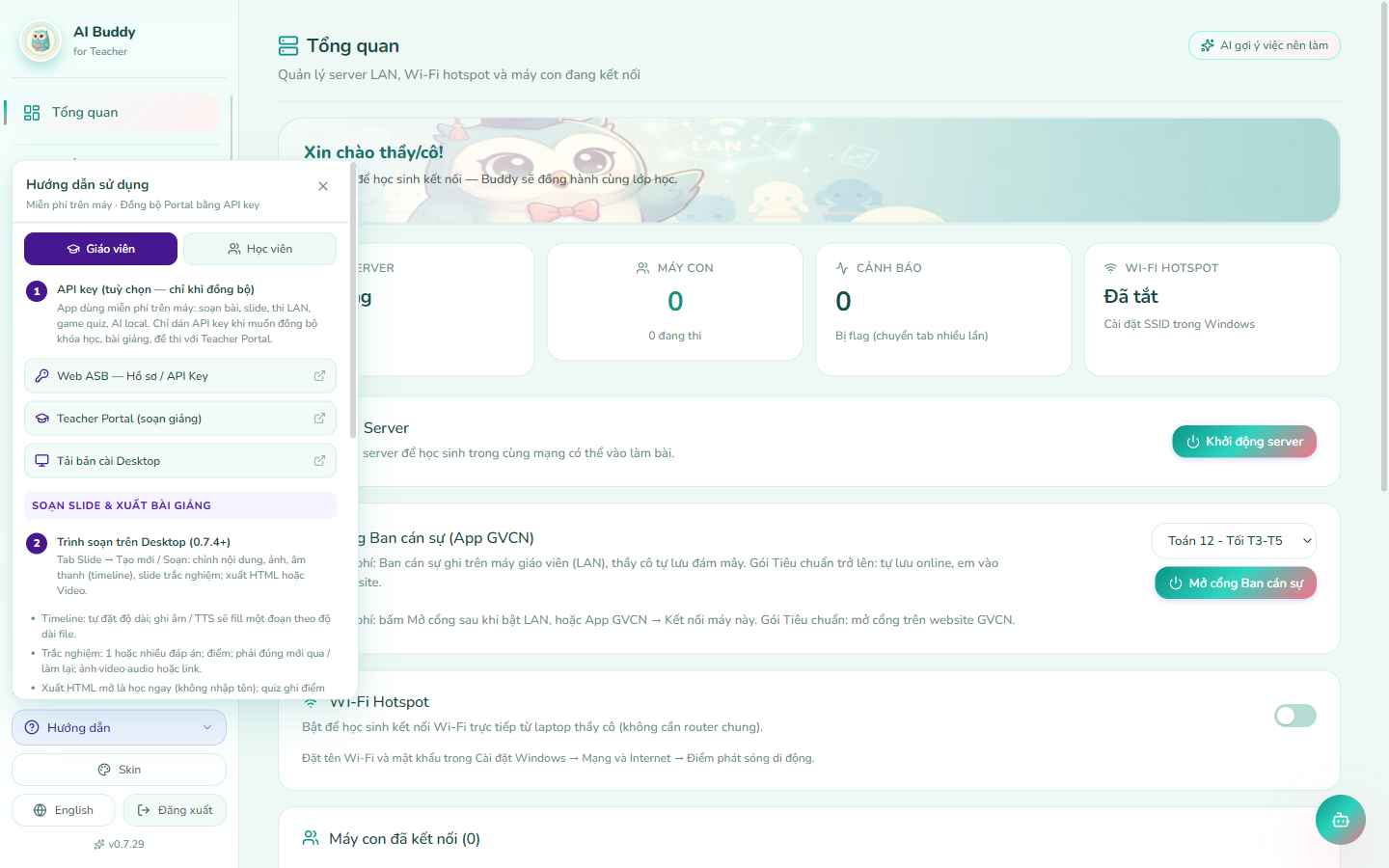Open the floating chatbot assistant button
1389x868 pixels.
[1340, 820]
